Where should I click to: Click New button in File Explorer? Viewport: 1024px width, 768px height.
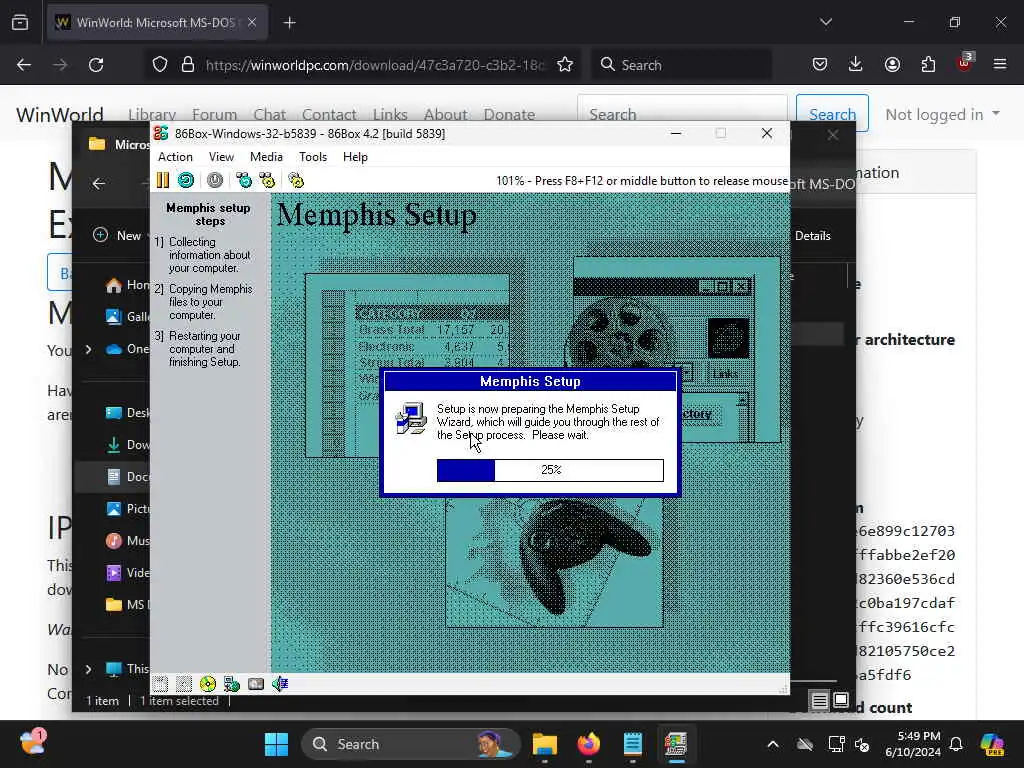click(x=118, y=236)
